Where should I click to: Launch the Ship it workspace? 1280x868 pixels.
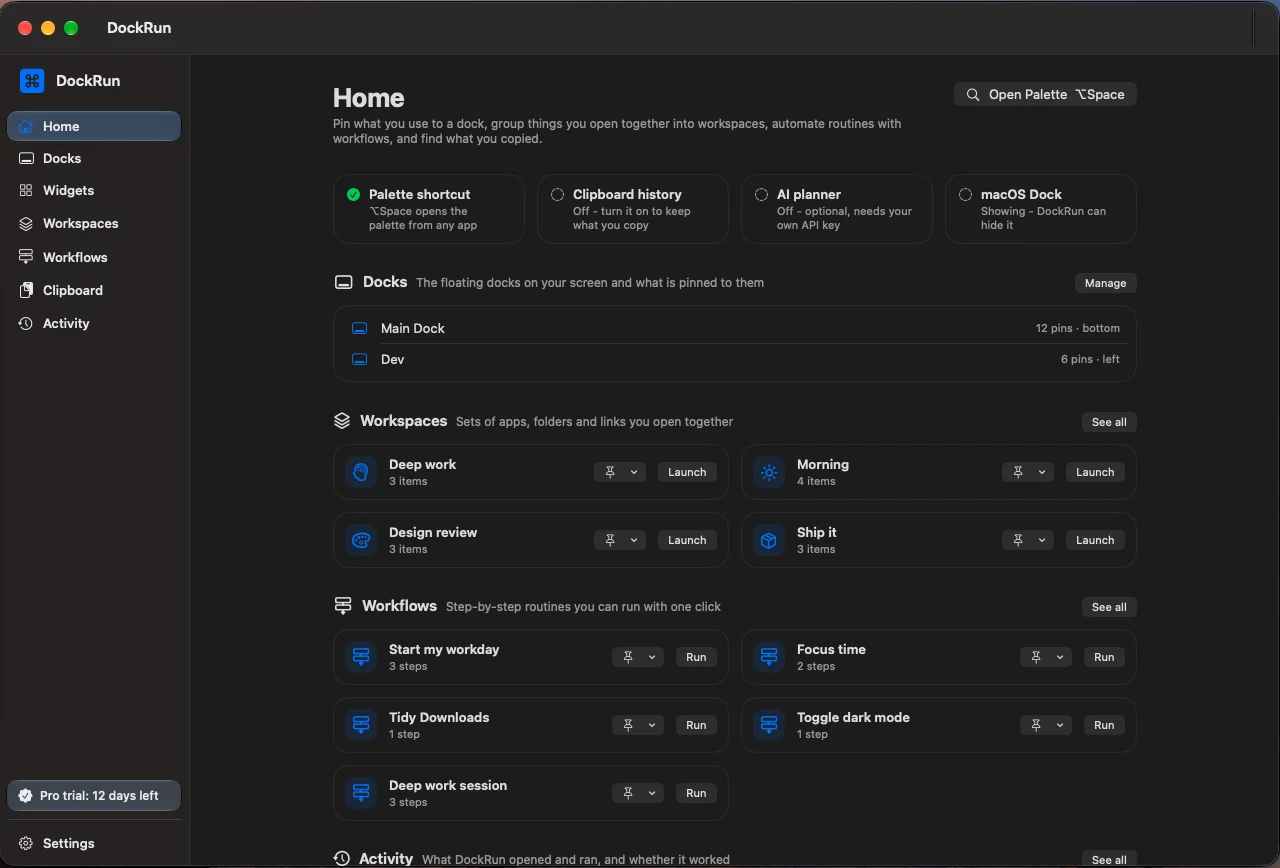[1095, 540]
